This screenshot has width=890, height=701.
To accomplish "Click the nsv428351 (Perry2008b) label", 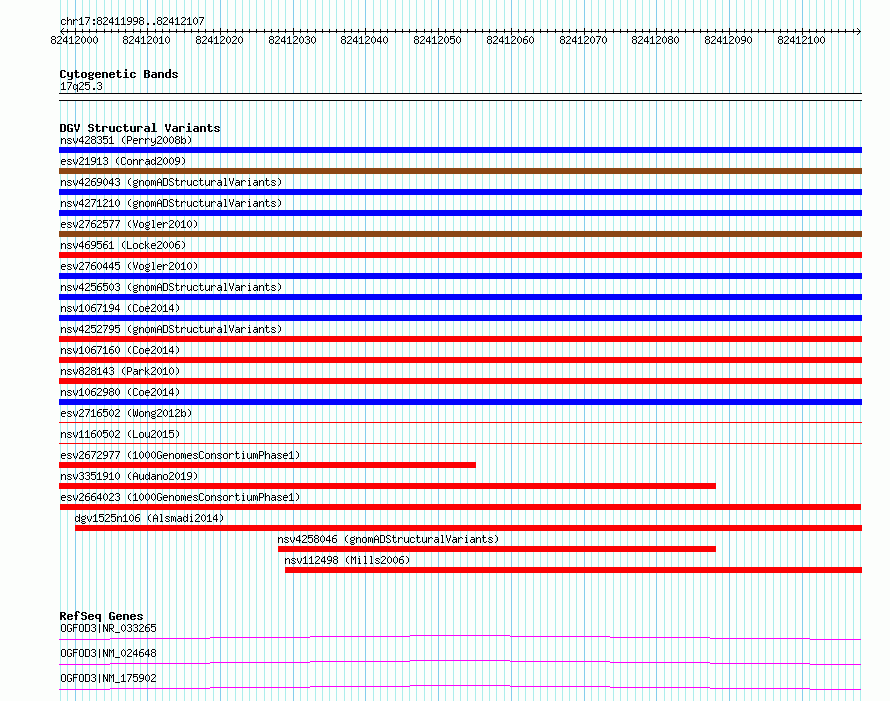I will point(126,140).
